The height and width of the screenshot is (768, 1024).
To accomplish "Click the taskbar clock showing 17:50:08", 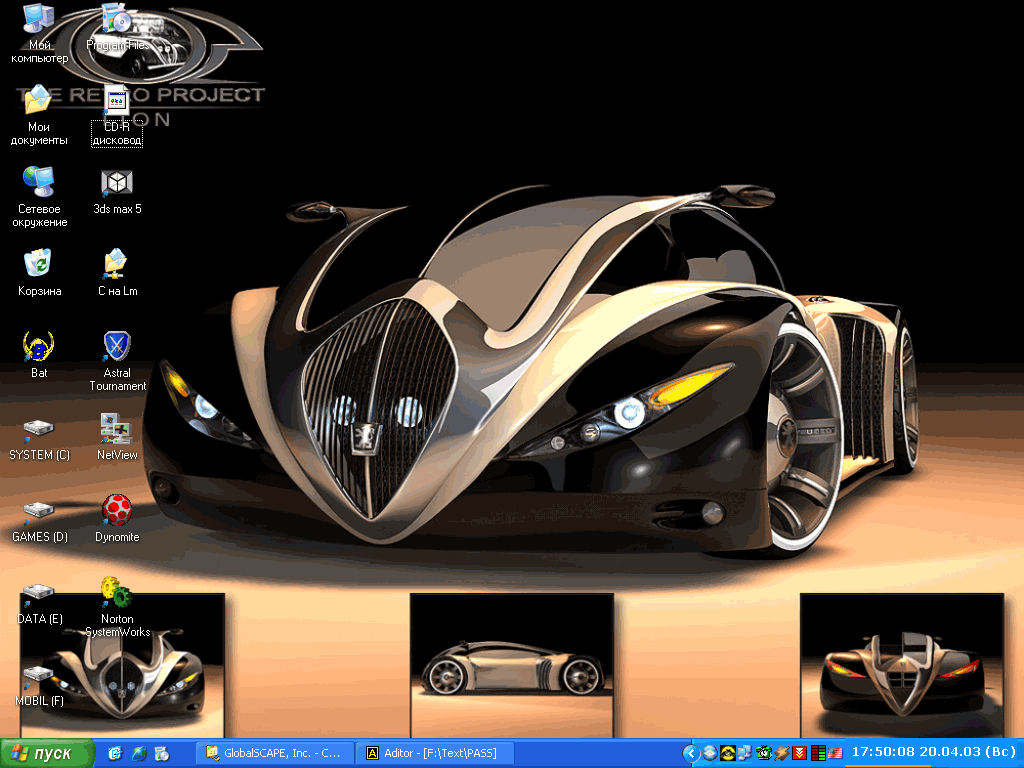I will click(x=934, y=752).
